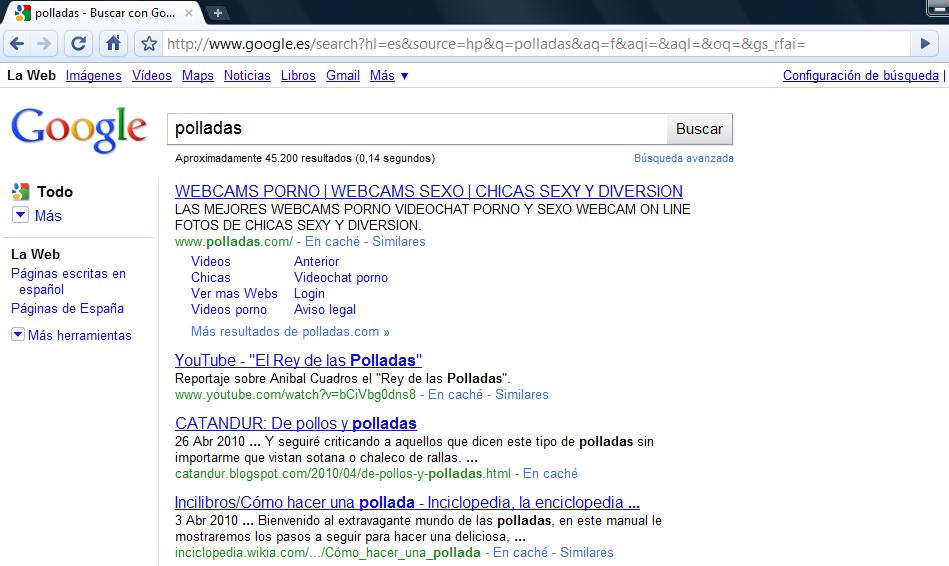The width and height of the screenshot is (949, 566).
Task: Click the page play arrow at address bar end
Action: click(925, 44)
